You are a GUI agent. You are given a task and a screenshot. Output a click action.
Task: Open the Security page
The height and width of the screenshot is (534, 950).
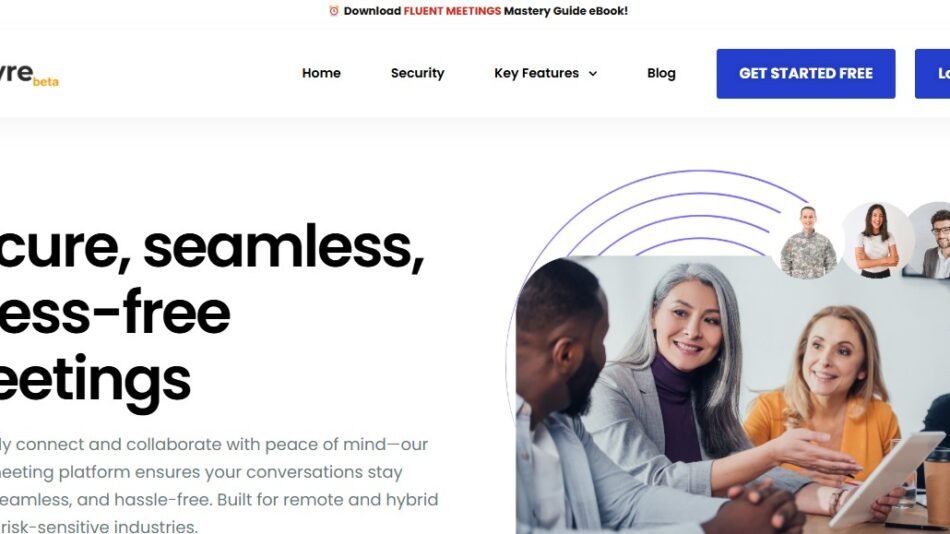417,73
